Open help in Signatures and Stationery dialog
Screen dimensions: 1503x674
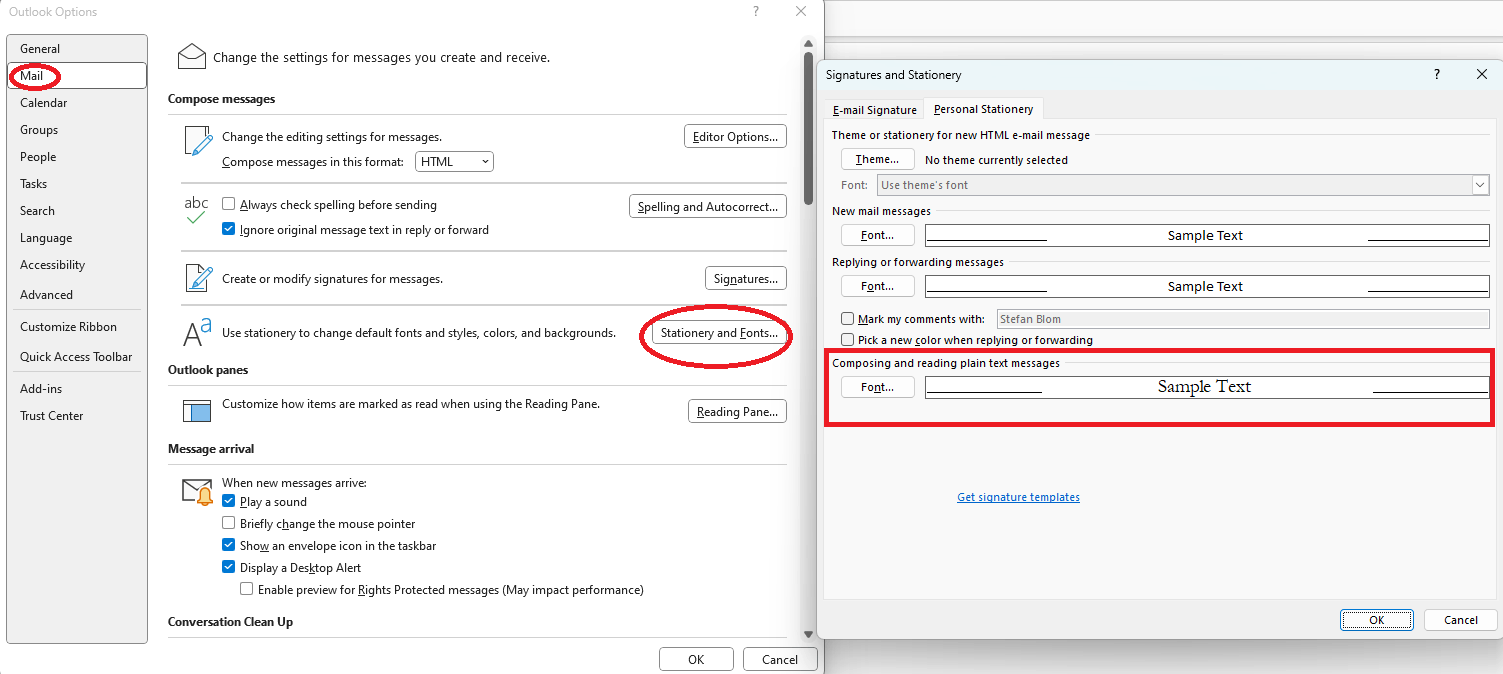pos(1436,74)
